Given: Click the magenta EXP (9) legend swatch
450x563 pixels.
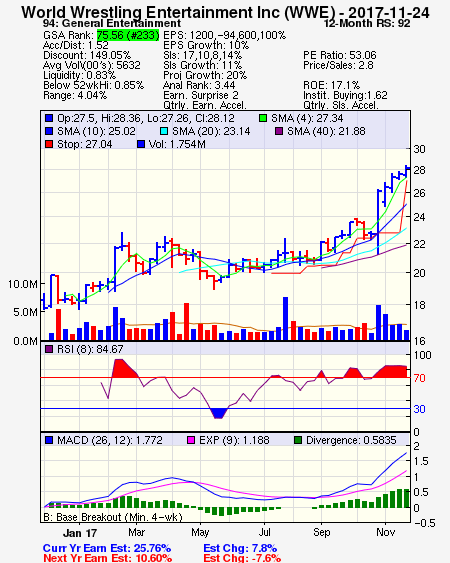Looking at the screenshot, I should (191, 440).
